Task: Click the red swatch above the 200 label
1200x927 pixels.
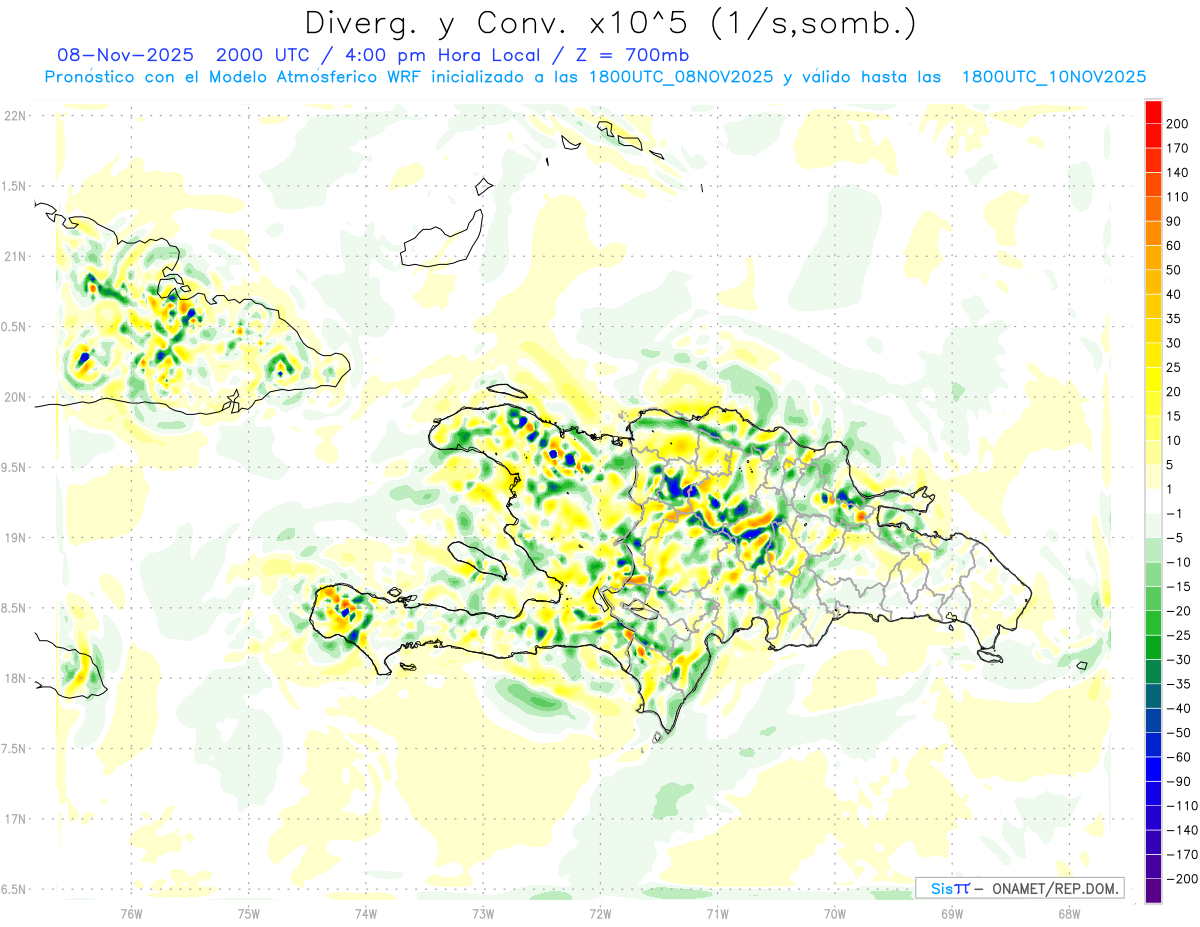Action: click(1153, 111)
